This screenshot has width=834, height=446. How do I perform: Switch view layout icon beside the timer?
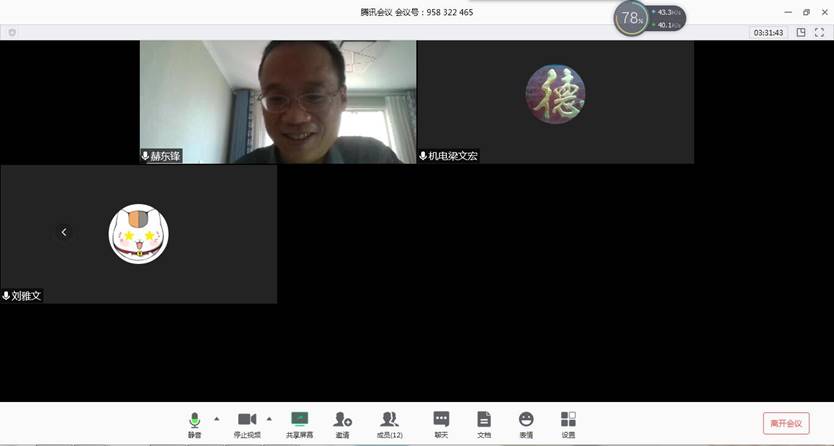pyautogui.click(x=801, y=32)
